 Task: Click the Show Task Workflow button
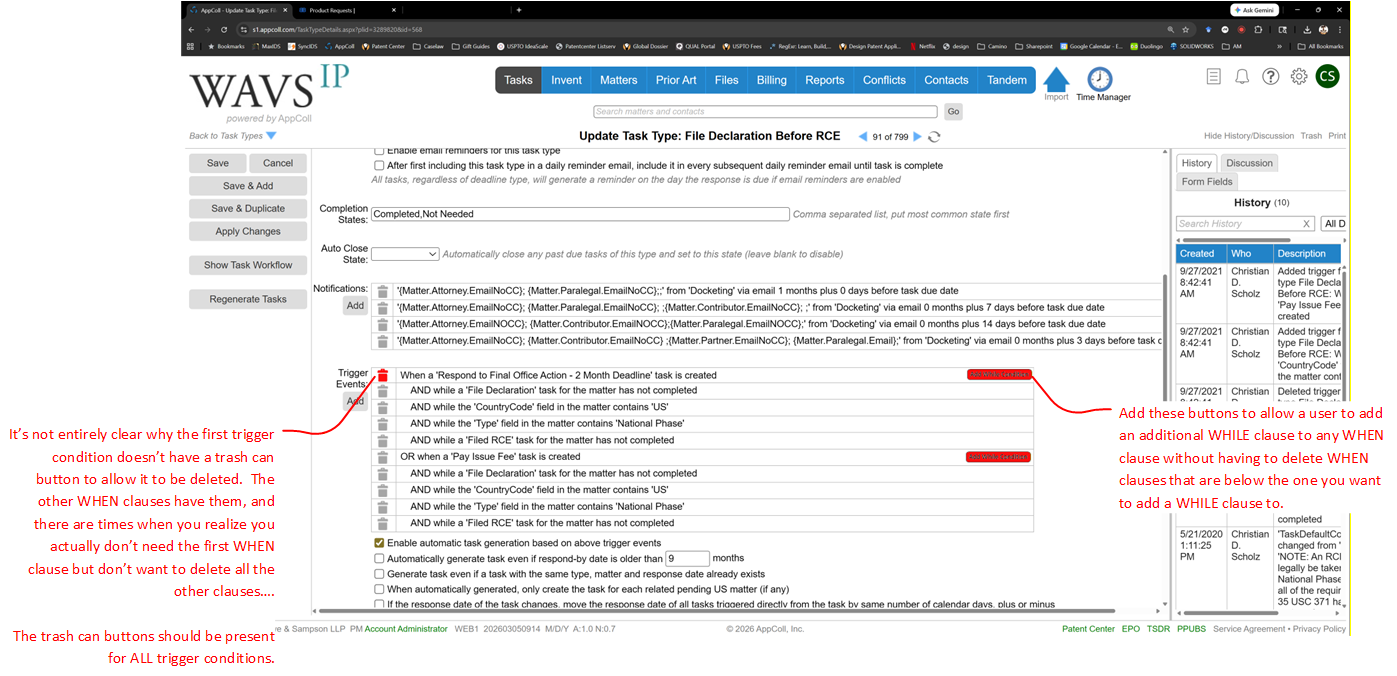(x=248, y=265)
